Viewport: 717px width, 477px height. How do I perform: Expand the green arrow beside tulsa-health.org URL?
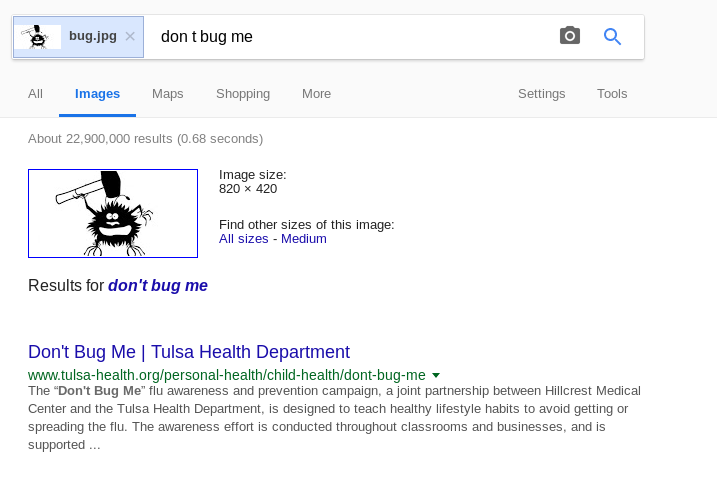point(436,375)
